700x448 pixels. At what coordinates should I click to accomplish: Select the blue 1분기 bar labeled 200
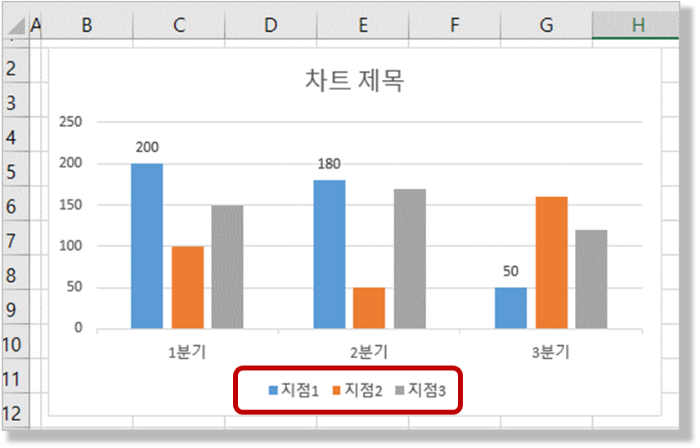(x=147, y=246)
